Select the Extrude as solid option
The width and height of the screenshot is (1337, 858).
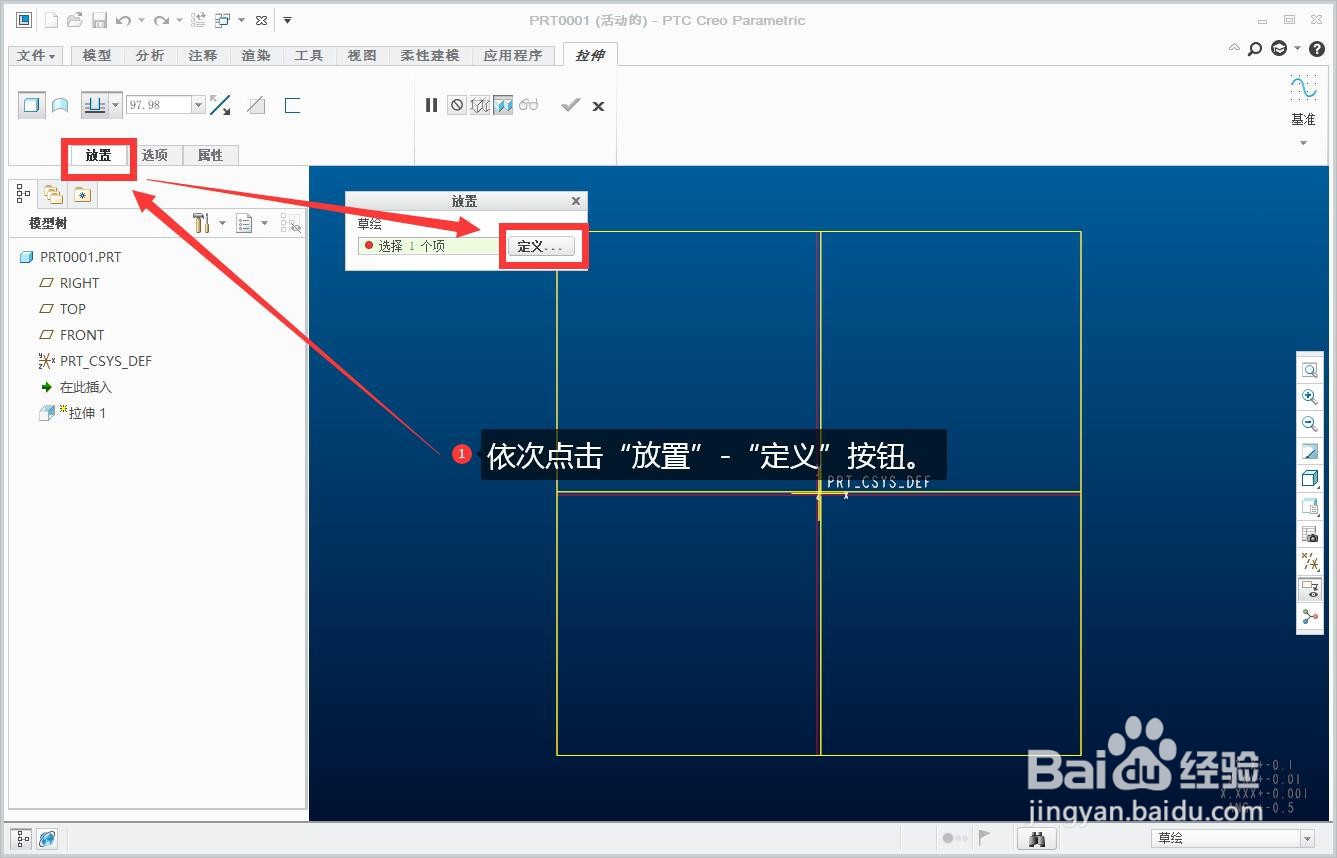click(x=32, y=105)
